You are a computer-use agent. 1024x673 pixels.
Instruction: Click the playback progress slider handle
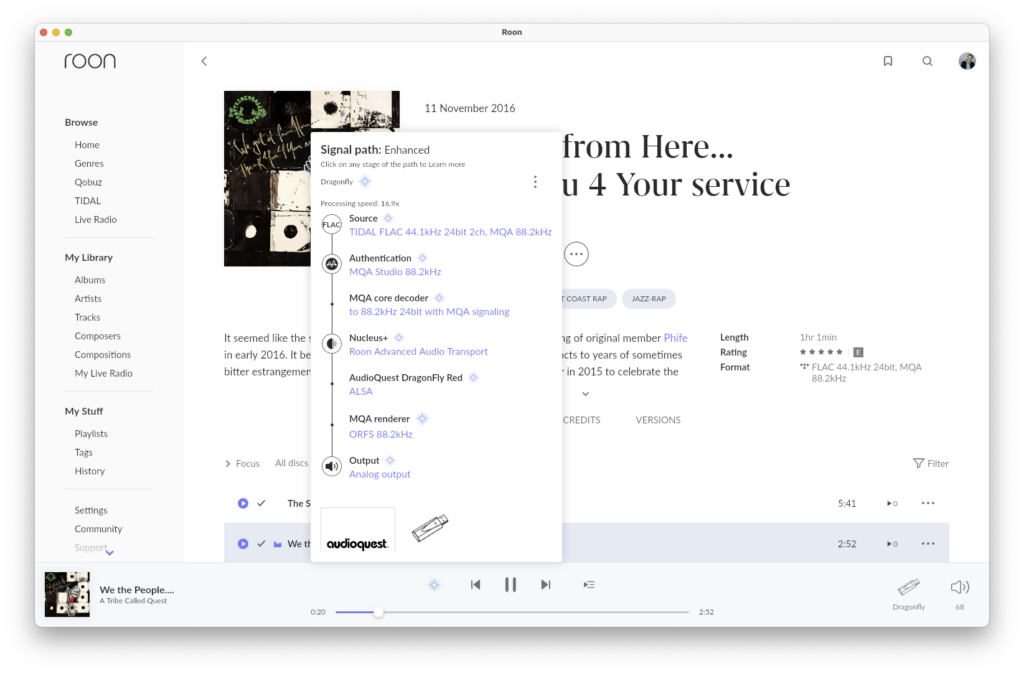click(378, 612)
